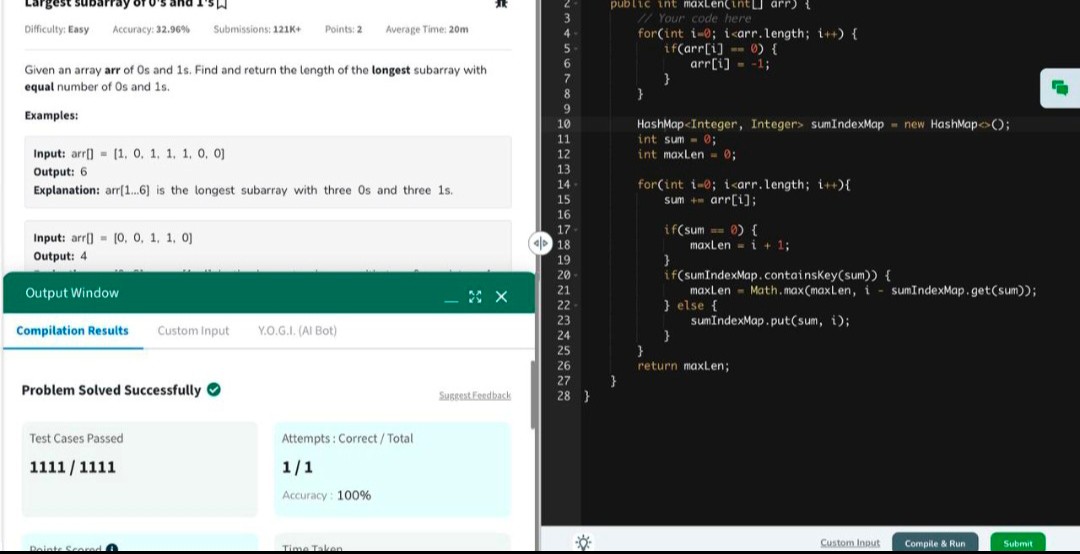This screenshot has height=554, width=1080.
Task: Open the Y.O.G.I. (AI Bot) tab
Action: (298, 331)
